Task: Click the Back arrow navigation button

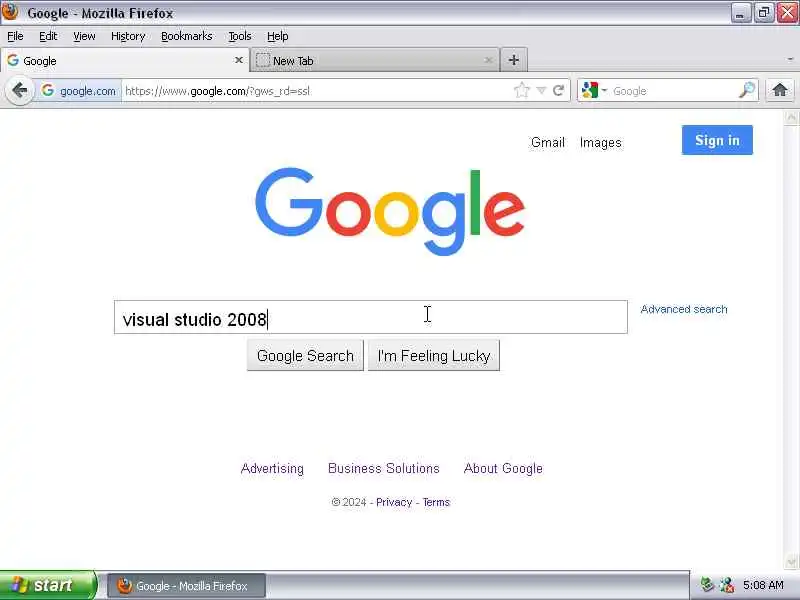Action: [19, 91]
